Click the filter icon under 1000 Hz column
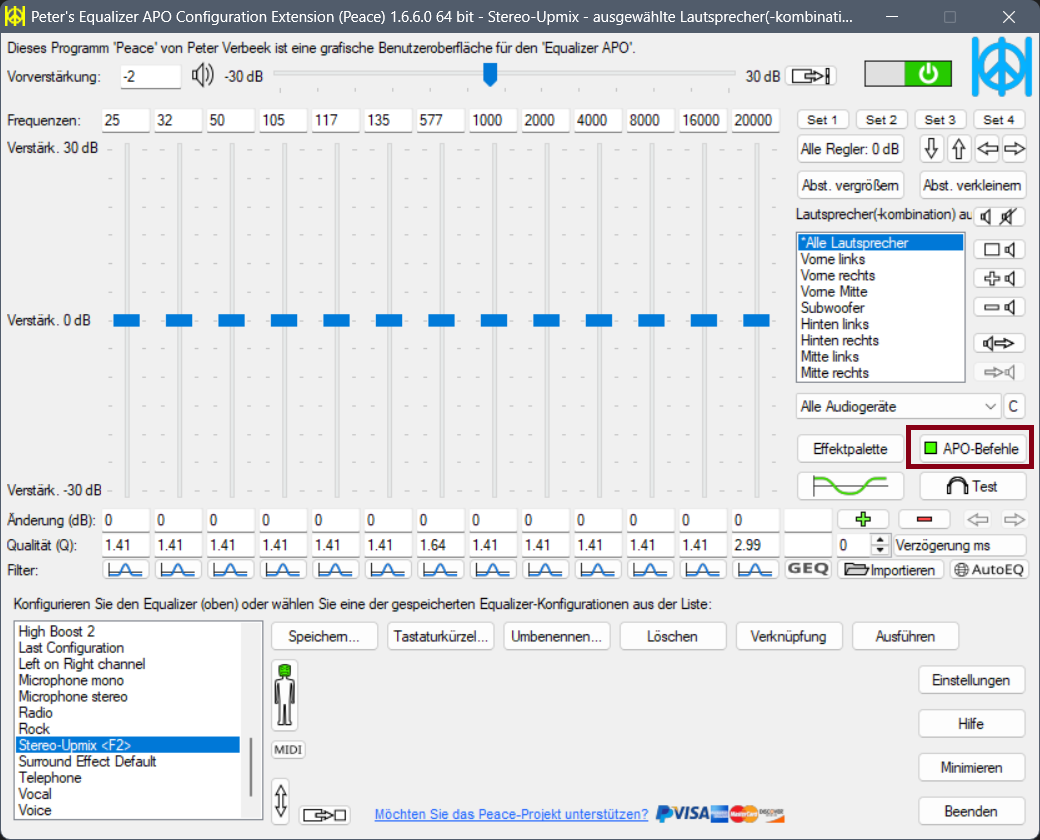 493,569
